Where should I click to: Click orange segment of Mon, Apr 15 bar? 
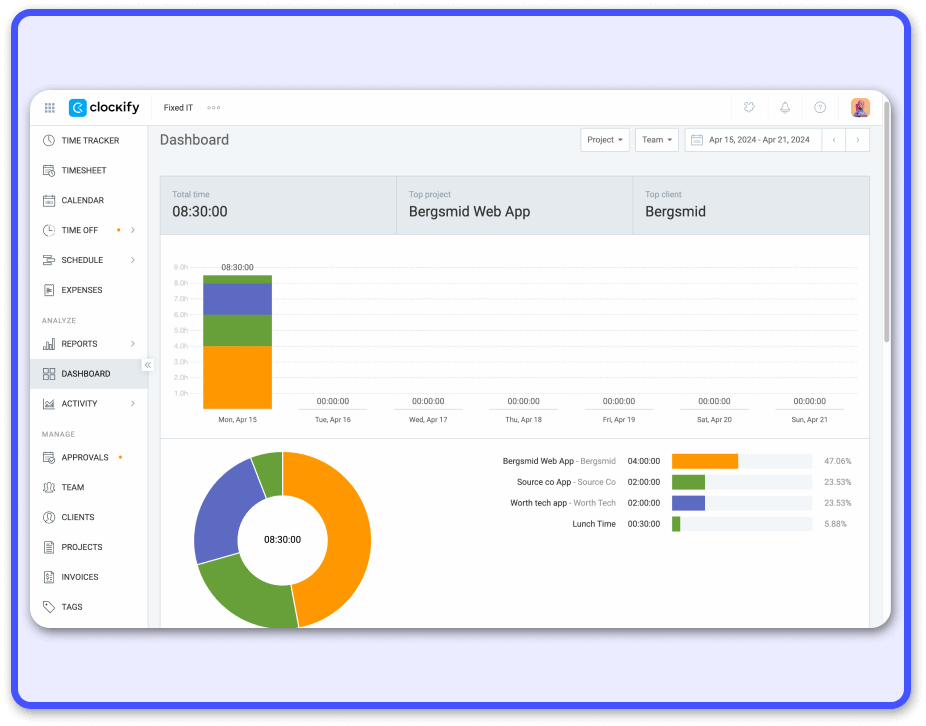click(237, 377)
